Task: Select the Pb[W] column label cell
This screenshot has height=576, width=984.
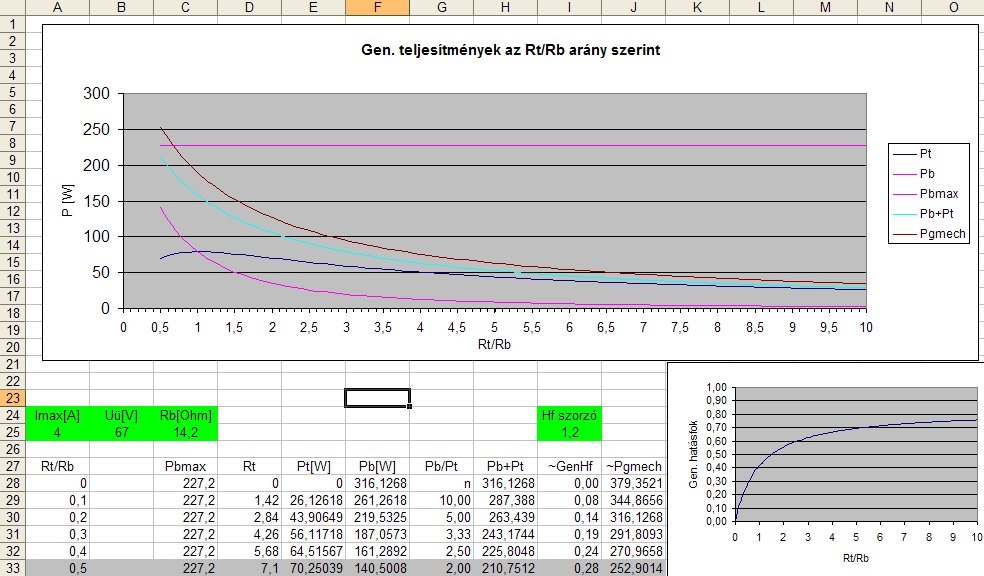Action: tap(377, 466)
